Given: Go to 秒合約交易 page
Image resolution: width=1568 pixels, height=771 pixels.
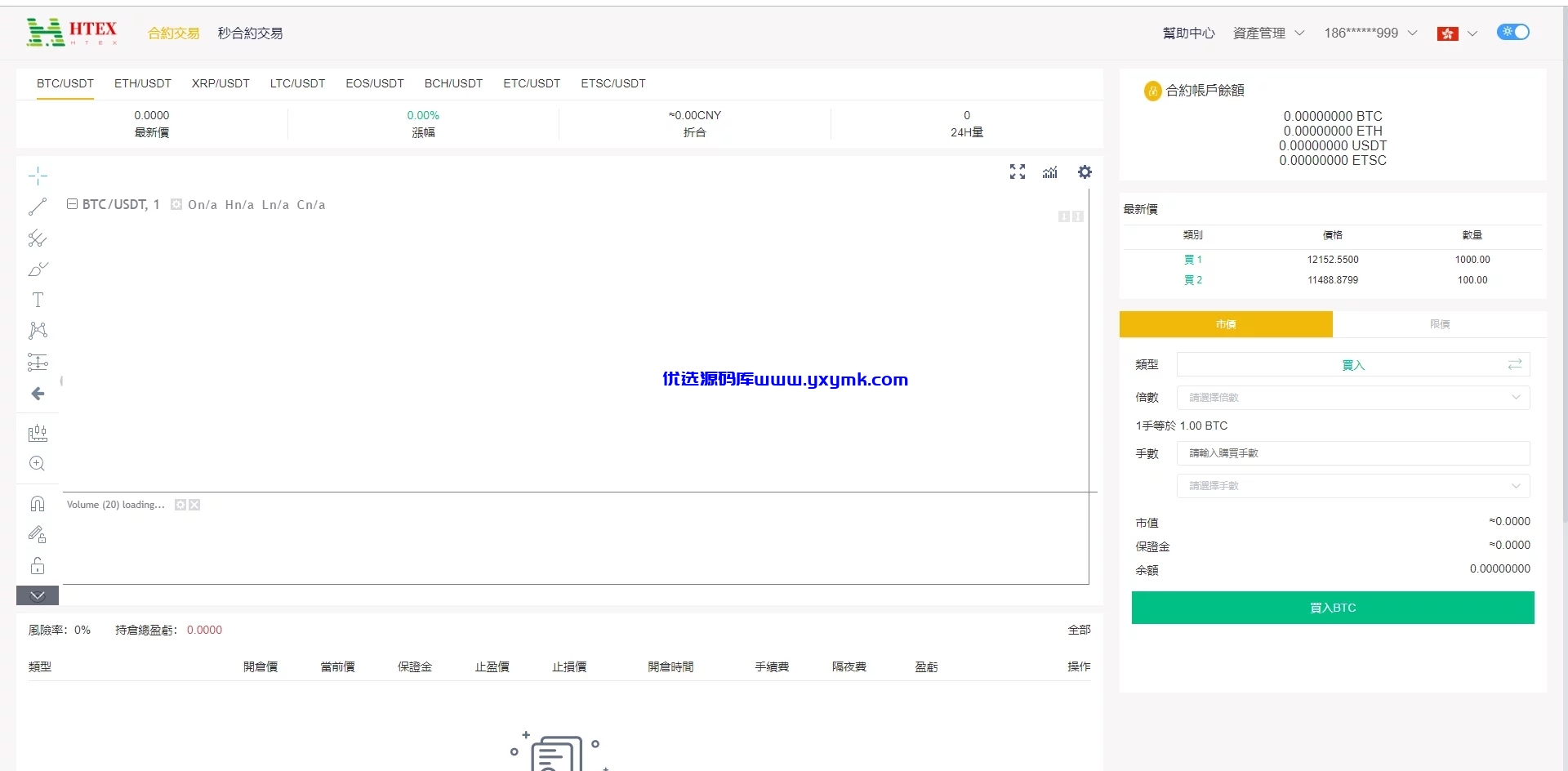Looking at the screenshot, I should [250, 33].
